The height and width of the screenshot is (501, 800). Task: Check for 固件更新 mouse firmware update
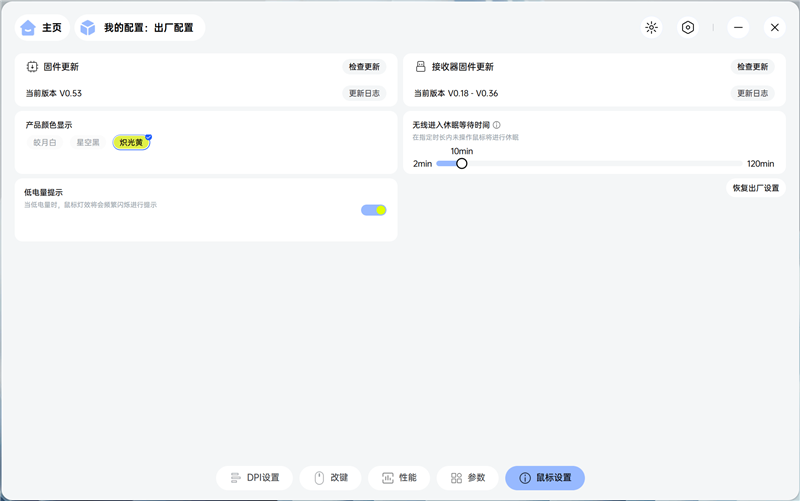pos(364,67)
